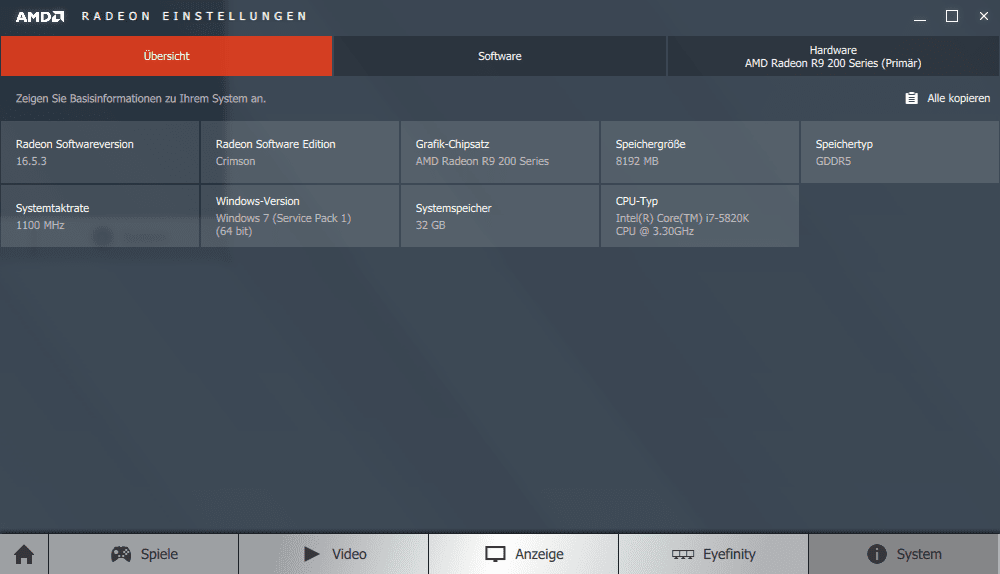
Task: Switch to the Hardware tab
Action: coord(833,56)
